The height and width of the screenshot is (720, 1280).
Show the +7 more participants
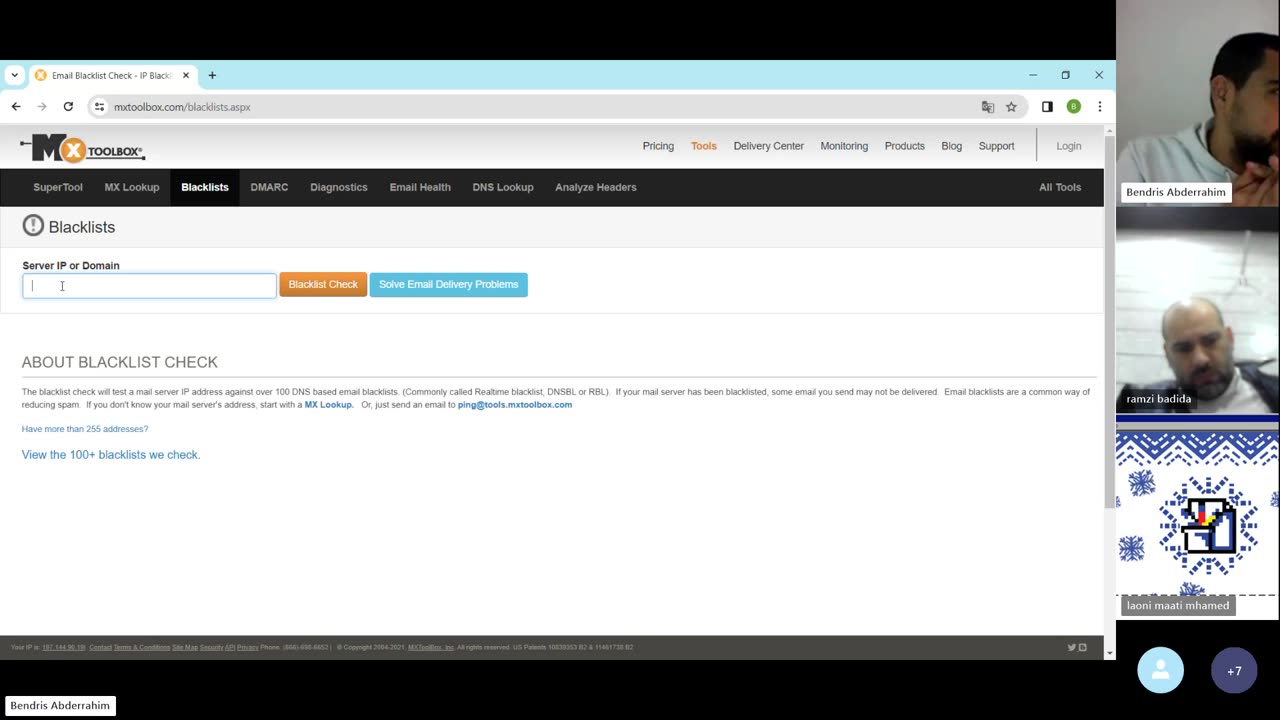pyautogui.click(x=1234, y=670)
